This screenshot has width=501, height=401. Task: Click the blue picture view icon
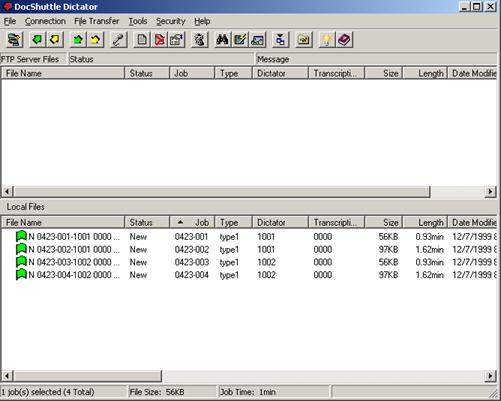(x=258, y=40)
